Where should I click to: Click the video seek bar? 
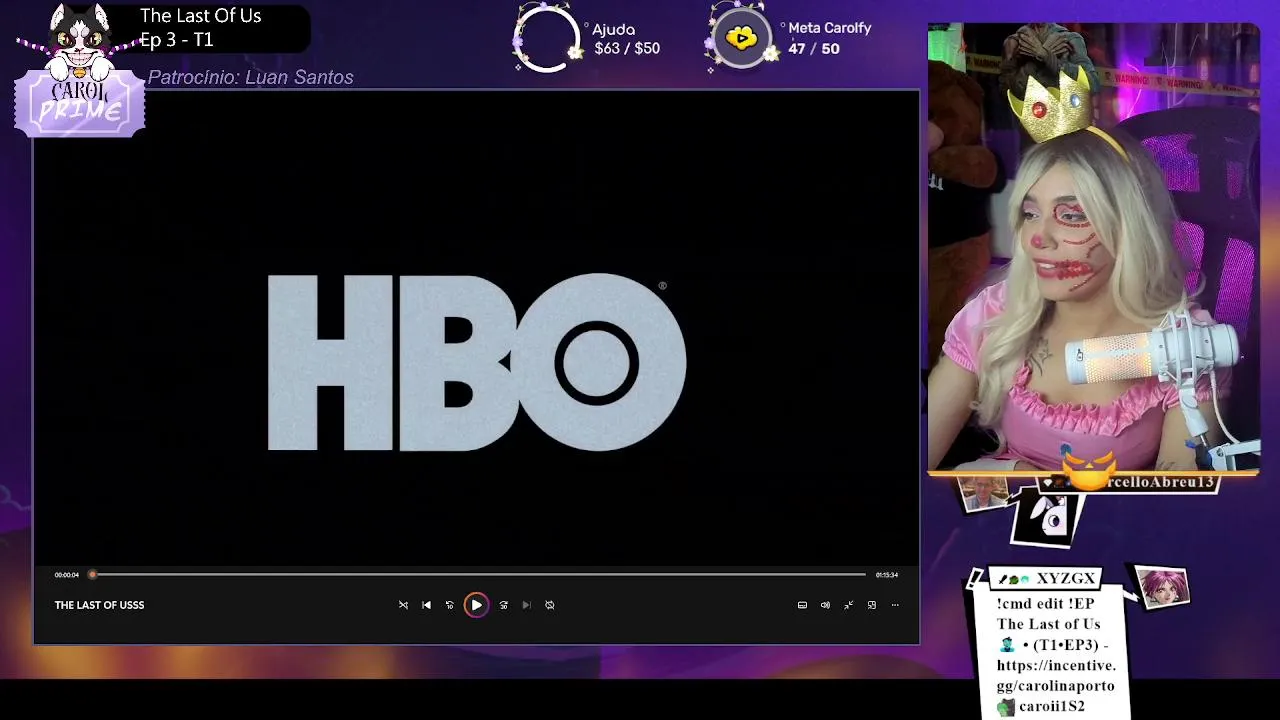(x=479, y=574)
